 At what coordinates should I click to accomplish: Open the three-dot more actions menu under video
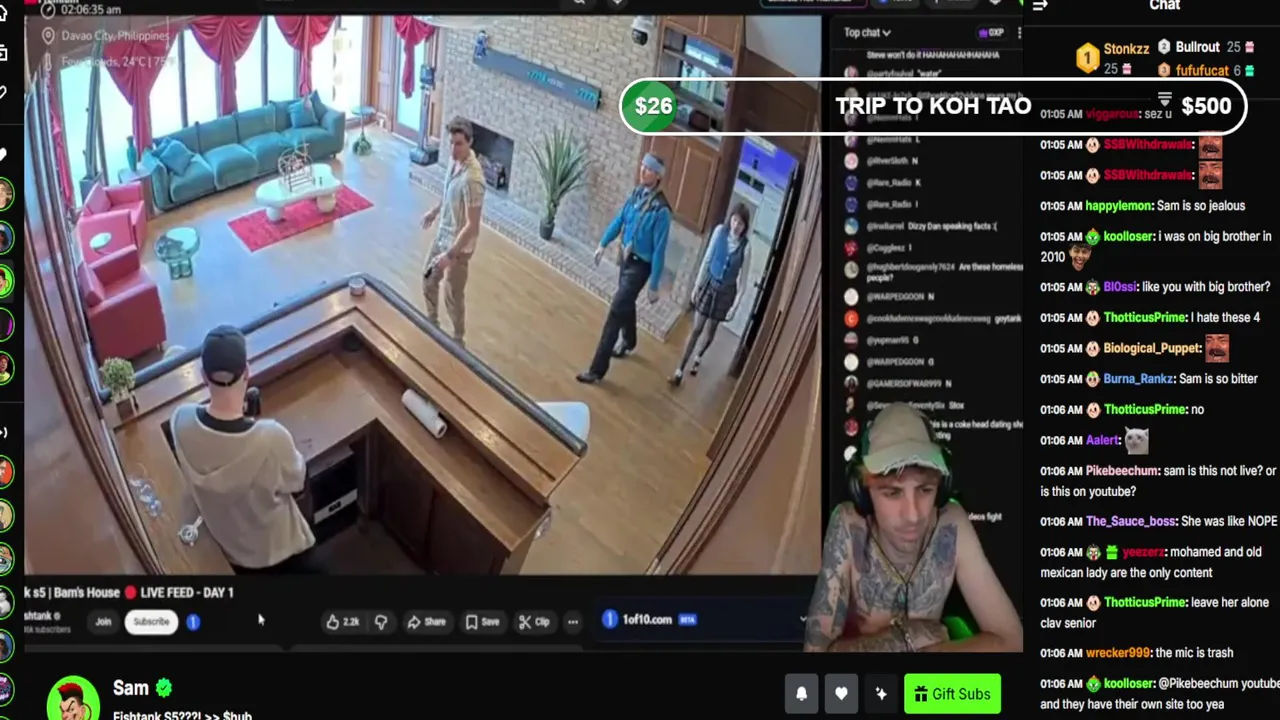point(573,621)
